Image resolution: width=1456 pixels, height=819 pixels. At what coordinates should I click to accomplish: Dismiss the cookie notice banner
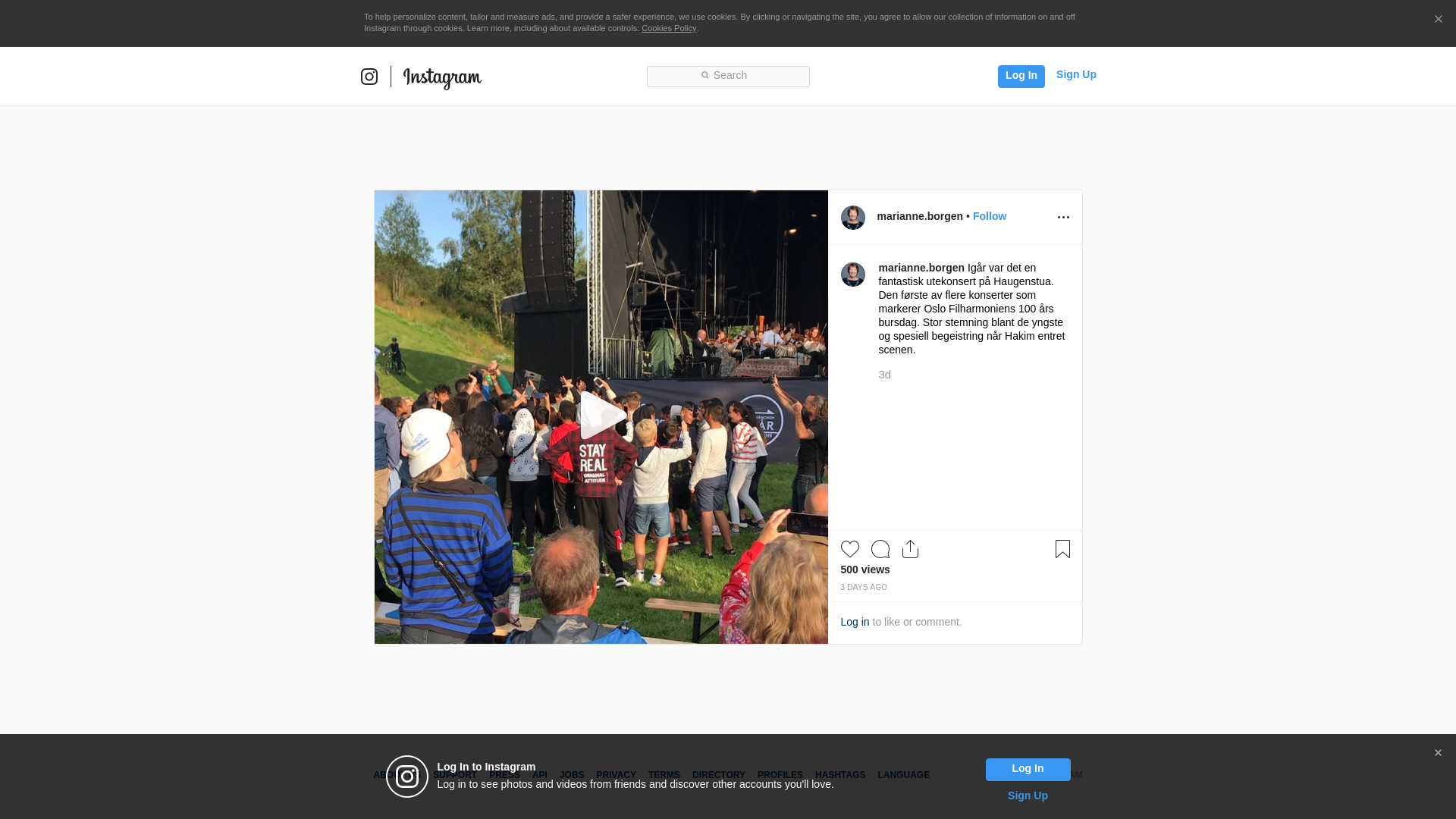tap(1438, 20)
